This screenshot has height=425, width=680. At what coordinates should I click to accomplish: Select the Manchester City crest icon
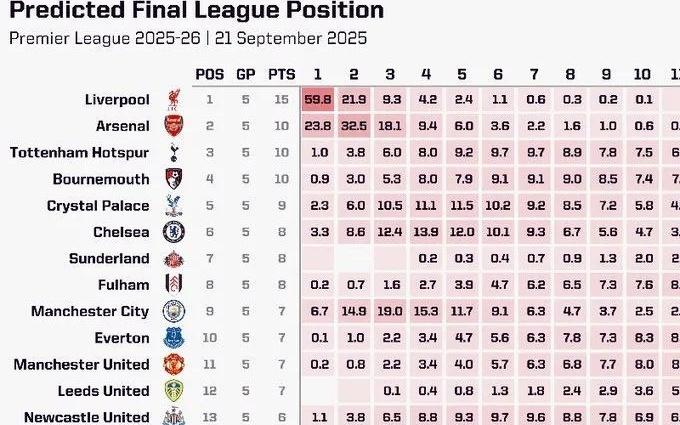(x=174, y=311)
